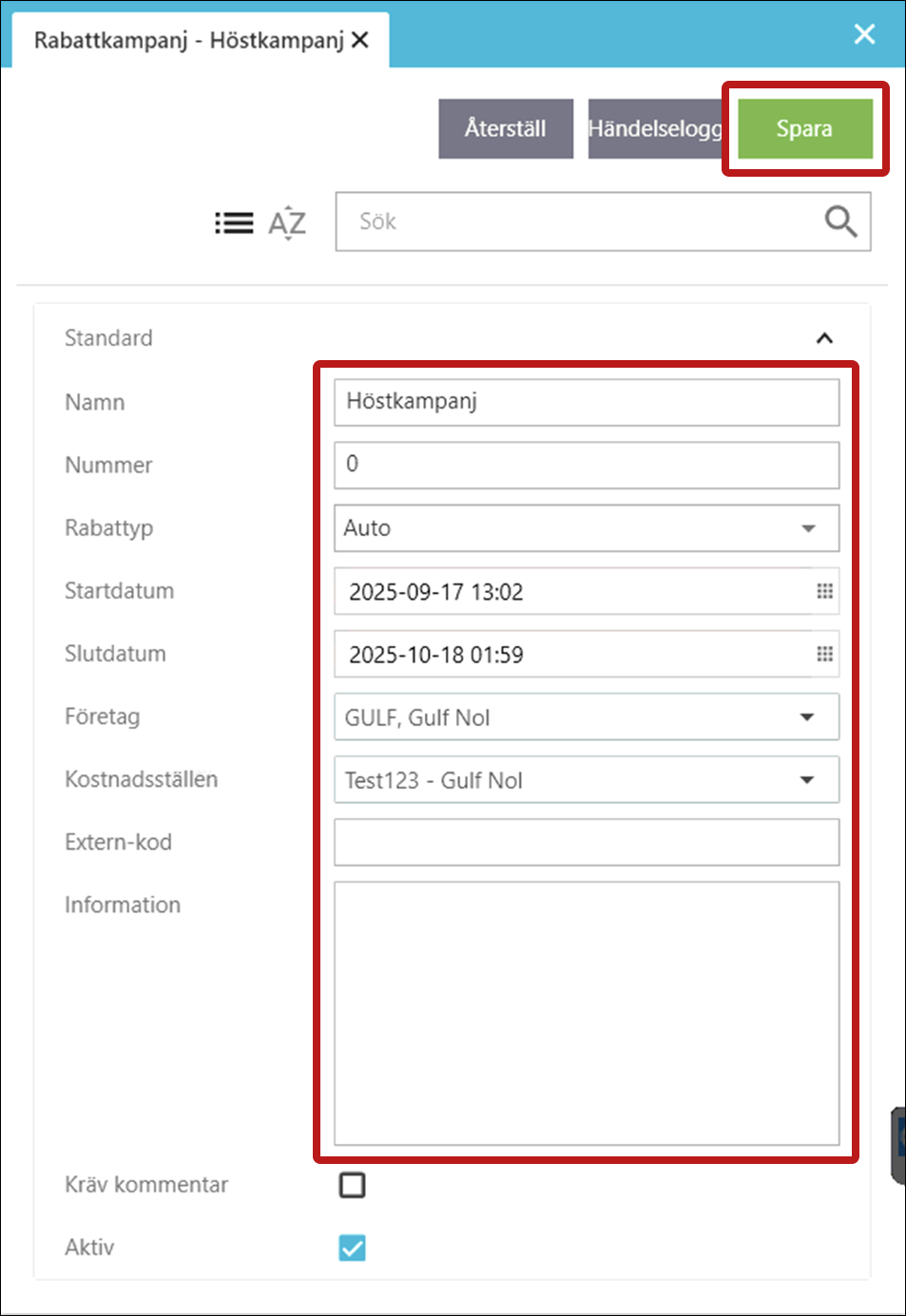Expand the Företag dropdown
Screen dimensions: 906x1316
pyautogui.click(x=807, y=717)
